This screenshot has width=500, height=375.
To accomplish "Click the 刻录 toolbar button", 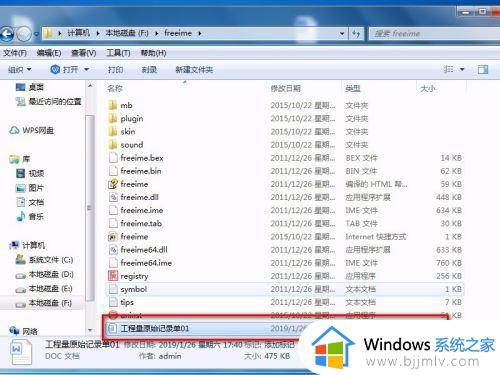I will pos(149,70).
